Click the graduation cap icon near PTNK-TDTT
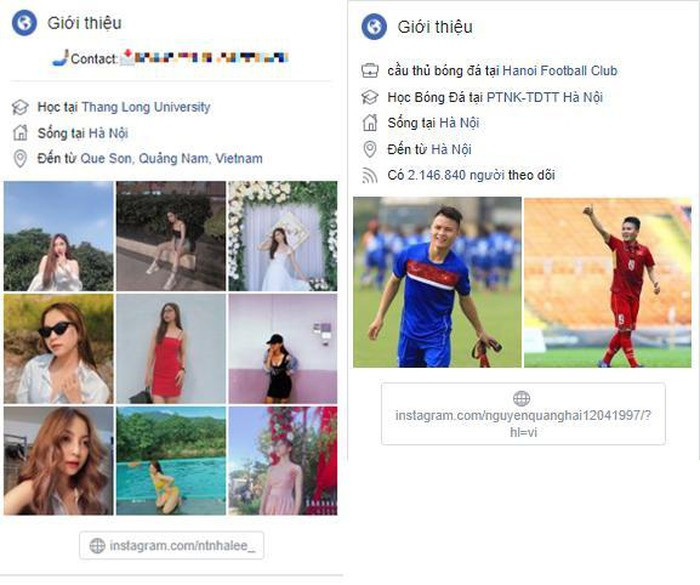This screenshot has height=585, width=700. click(370, 97)
